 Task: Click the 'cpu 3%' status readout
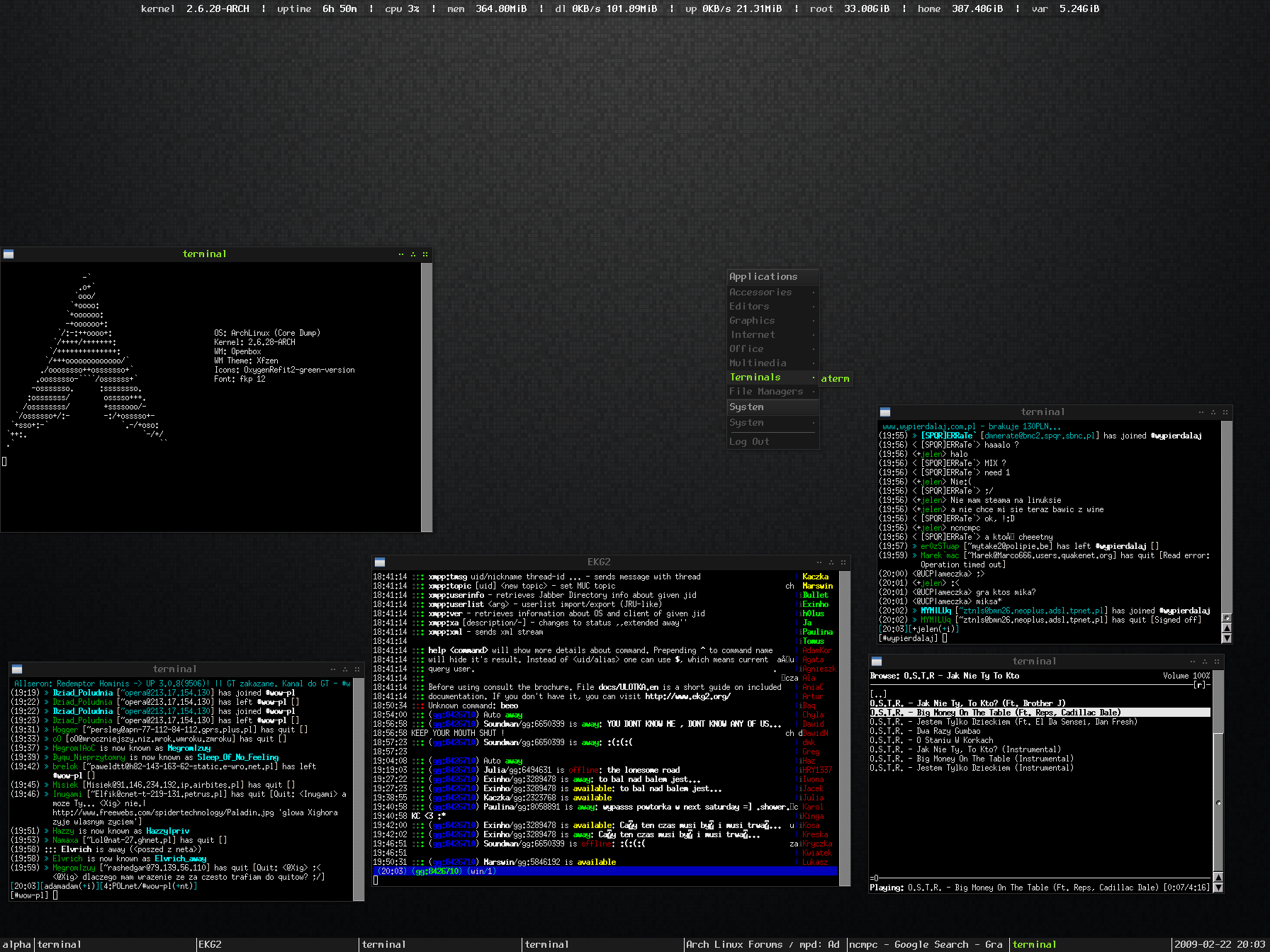402,8
